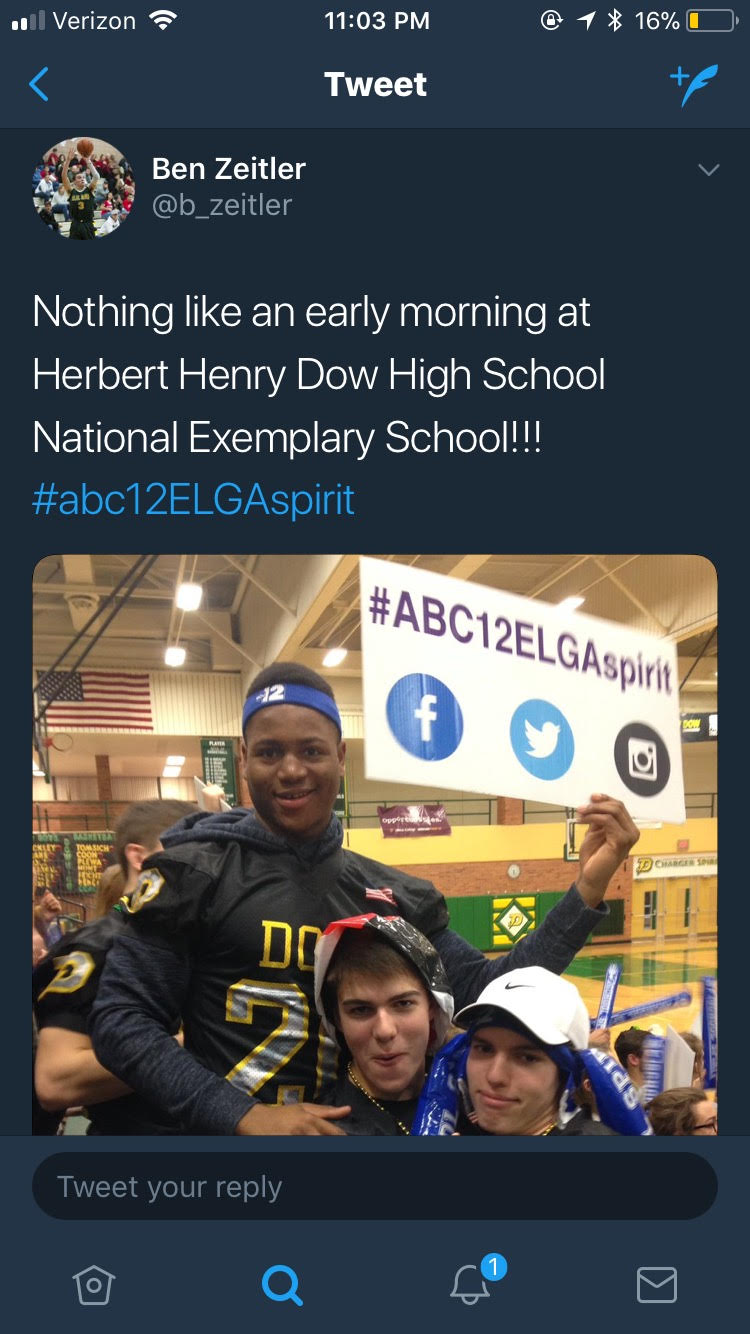Tap the Bluetooth icon in status bar
Image resolution: width=750 pixels, height=1334 pixels.
[x=615, y=21]
